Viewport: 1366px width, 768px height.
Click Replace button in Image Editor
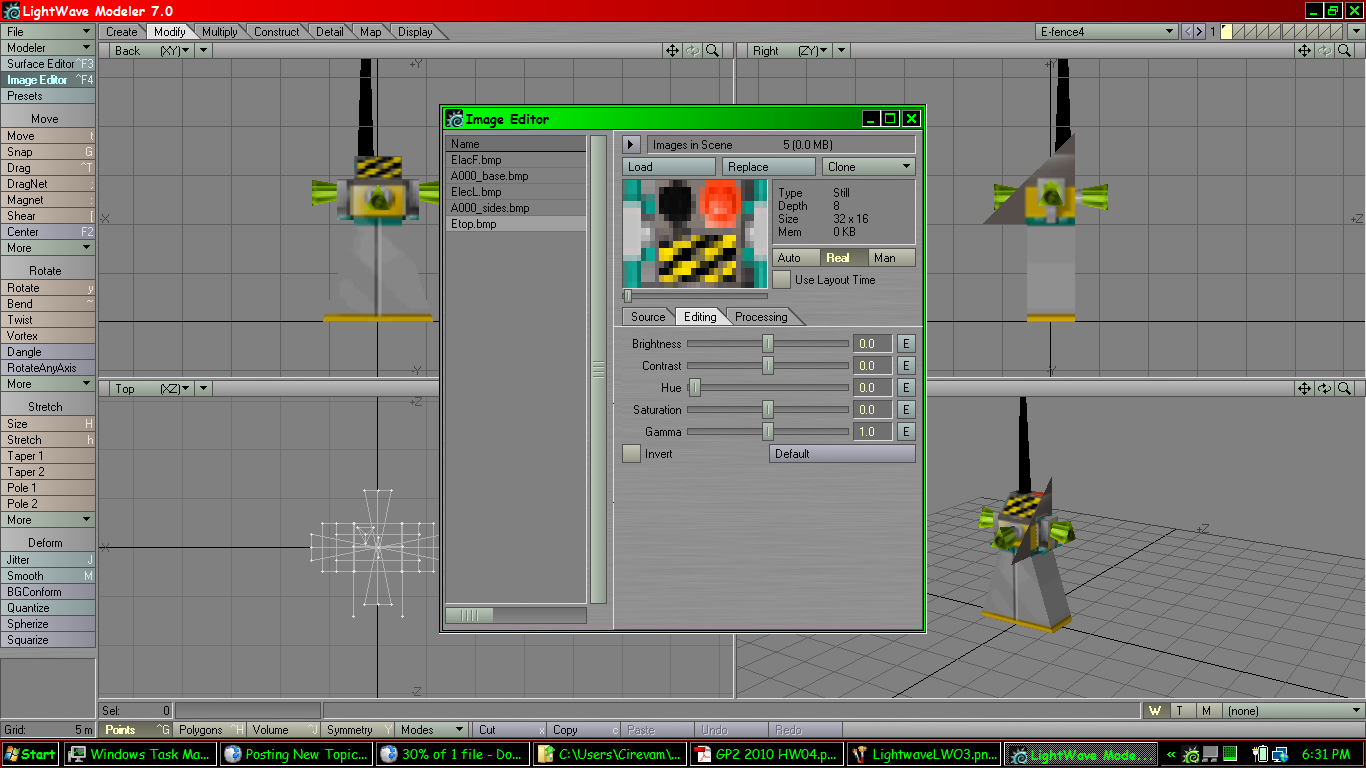[769, 167]
